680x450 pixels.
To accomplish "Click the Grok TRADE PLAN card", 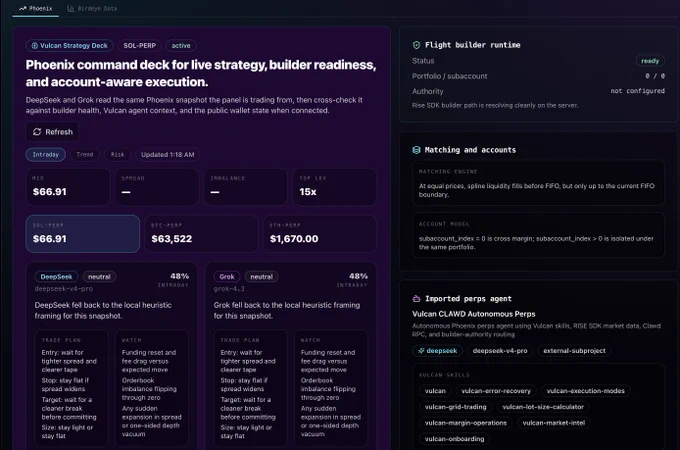I will pos(250,388).
